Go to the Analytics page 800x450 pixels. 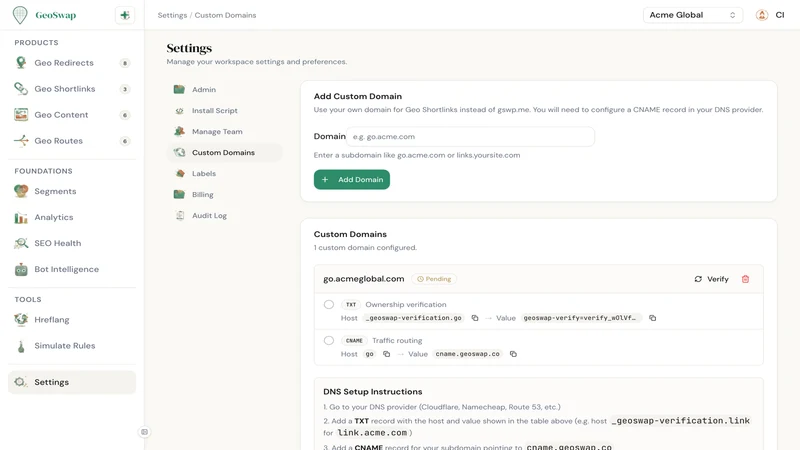pyautogui.click(x=72, y=217)
